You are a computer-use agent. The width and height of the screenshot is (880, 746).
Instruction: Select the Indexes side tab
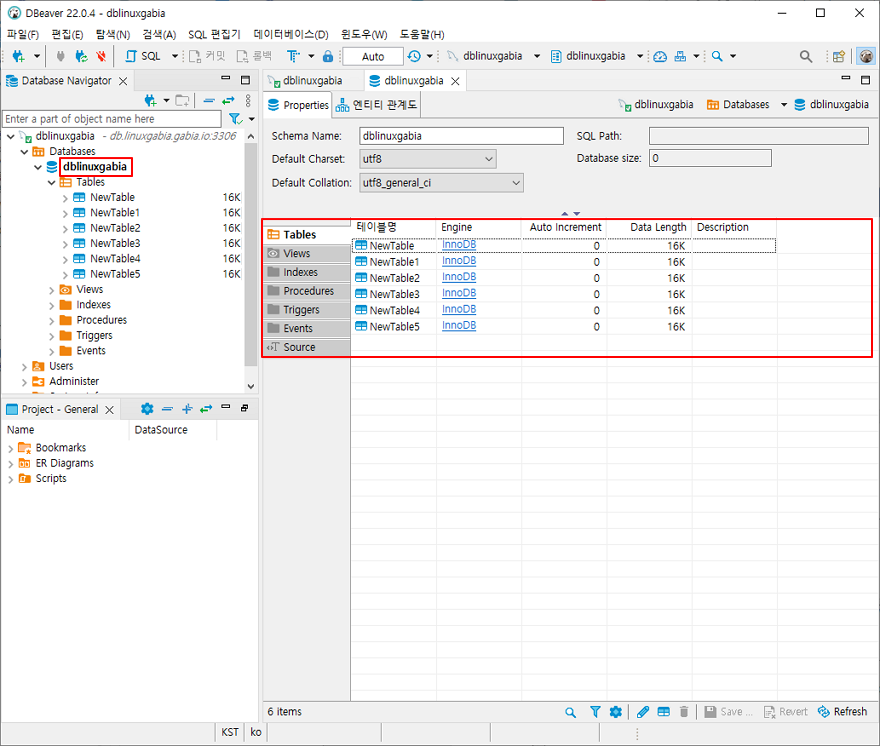coord(307,272)
